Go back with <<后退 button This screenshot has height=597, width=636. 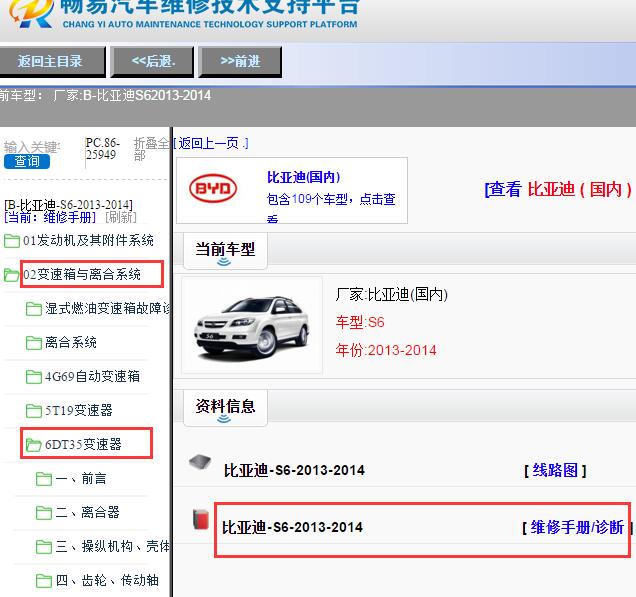[153, 62]
